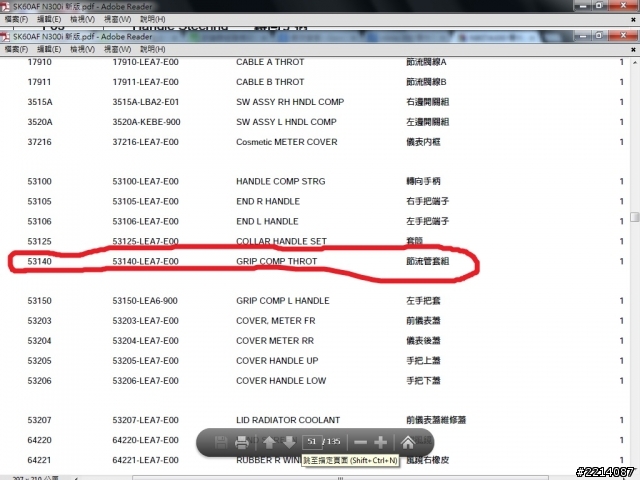
Task: Click the vertical scrollbar up arrow
Action: [635, 62]
